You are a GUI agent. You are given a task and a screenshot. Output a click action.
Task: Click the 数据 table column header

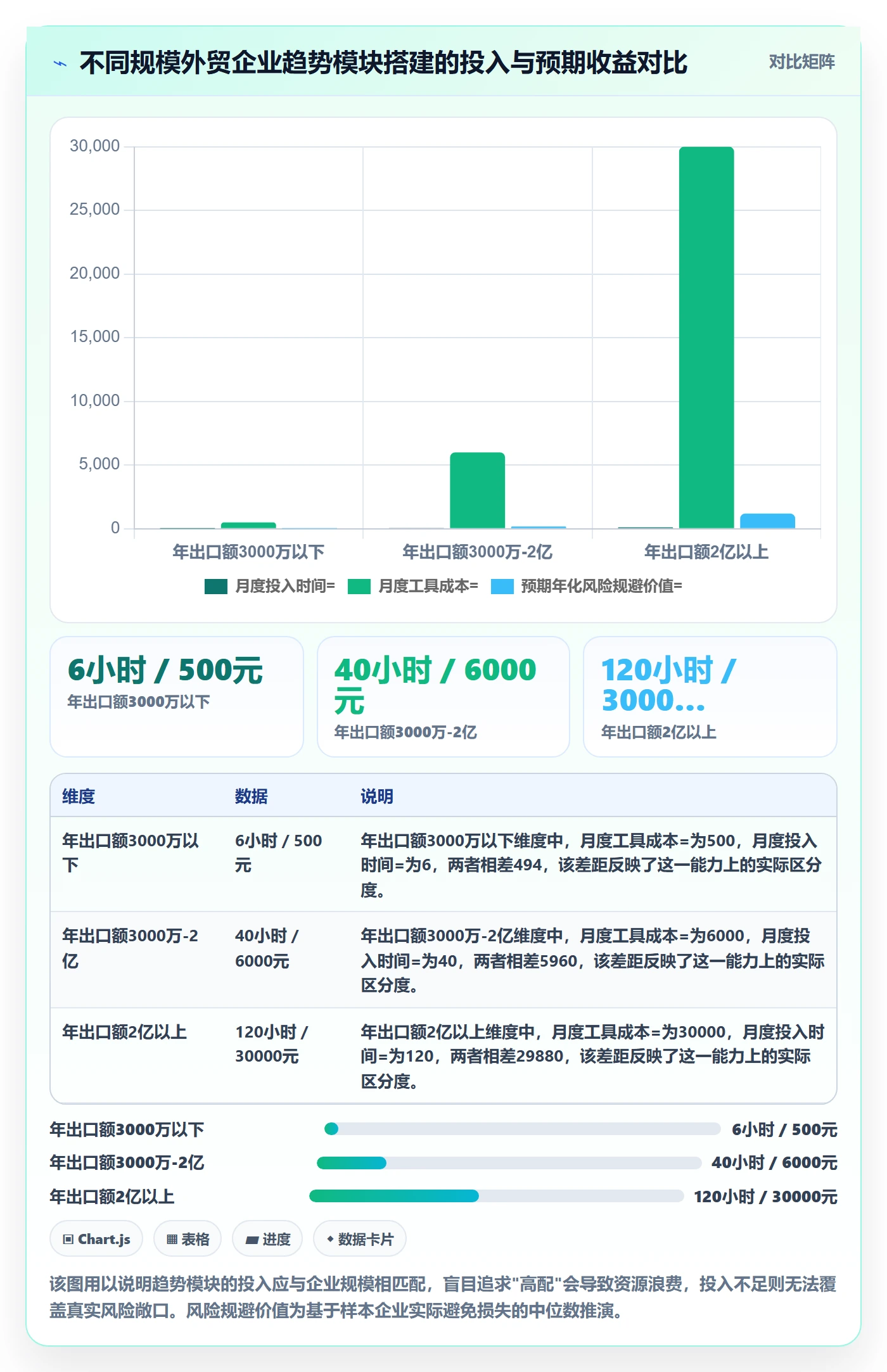[x=251, y=796]
